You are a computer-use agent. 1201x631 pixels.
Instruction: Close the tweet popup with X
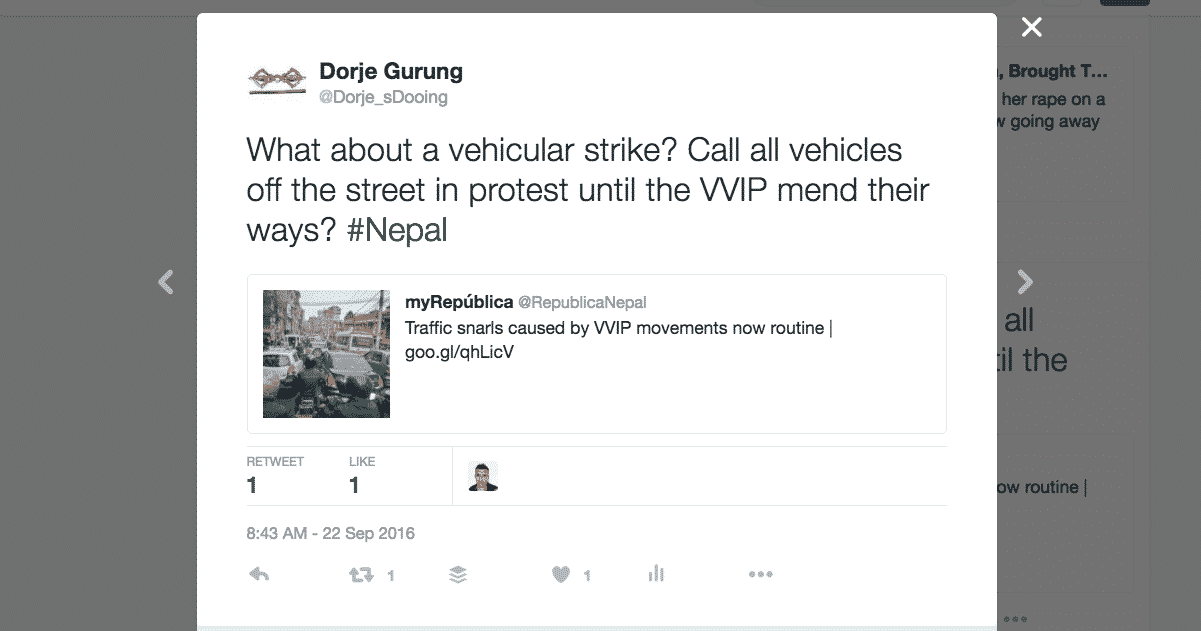[x=1031, y=28]
